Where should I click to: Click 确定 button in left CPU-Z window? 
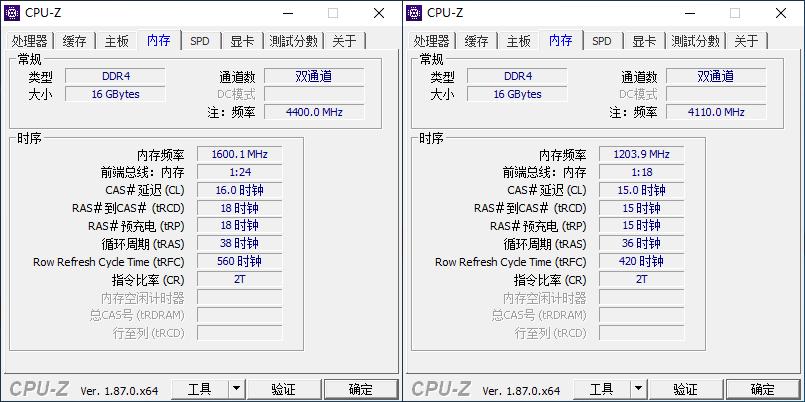[x=361, y=389]
